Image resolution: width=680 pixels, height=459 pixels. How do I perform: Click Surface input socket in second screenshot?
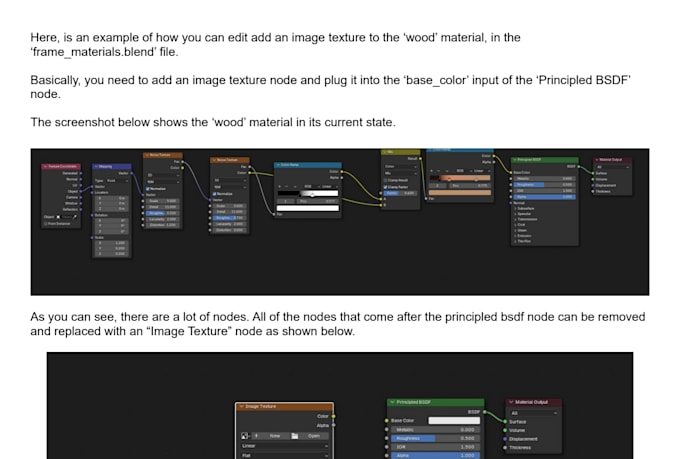[505, 422]
